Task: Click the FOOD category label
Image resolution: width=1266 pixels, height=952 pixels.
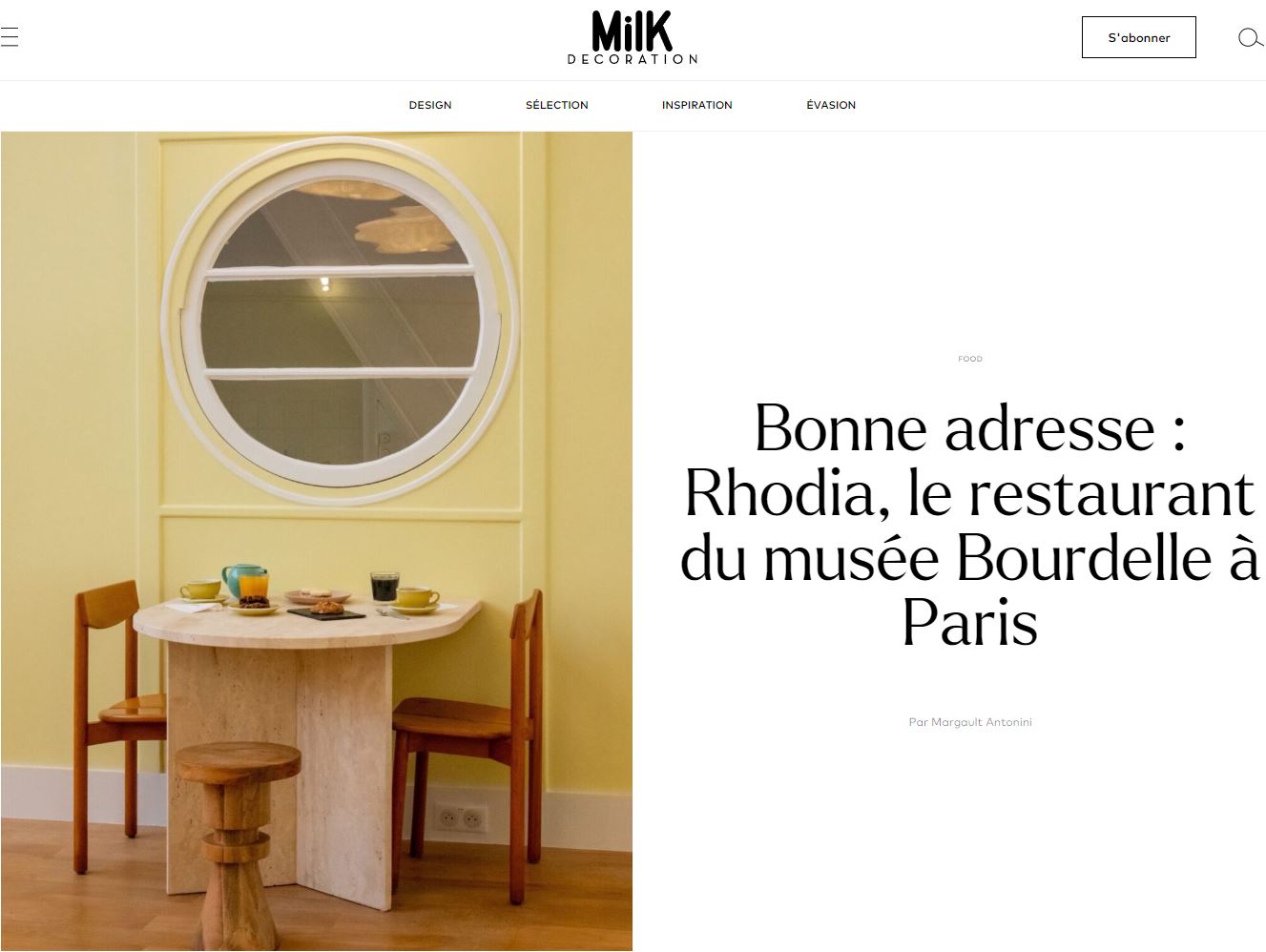Action: click(970, 359)
